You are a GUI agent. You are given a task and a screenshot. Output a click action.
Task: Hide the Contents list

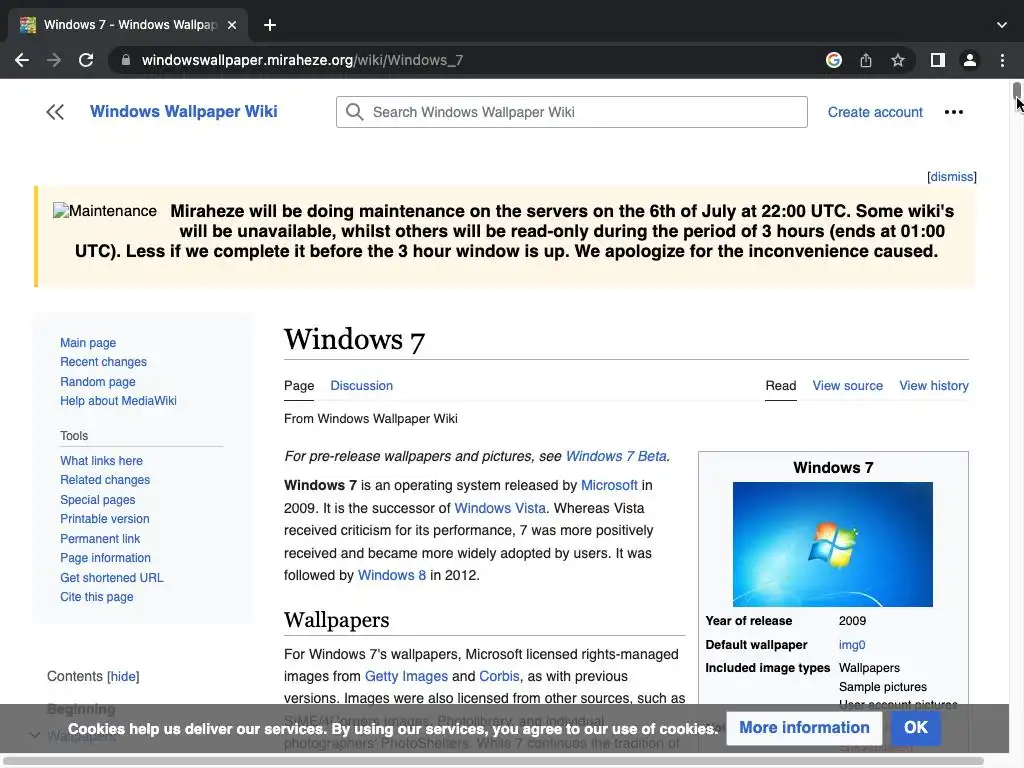[x=123, y=677]
